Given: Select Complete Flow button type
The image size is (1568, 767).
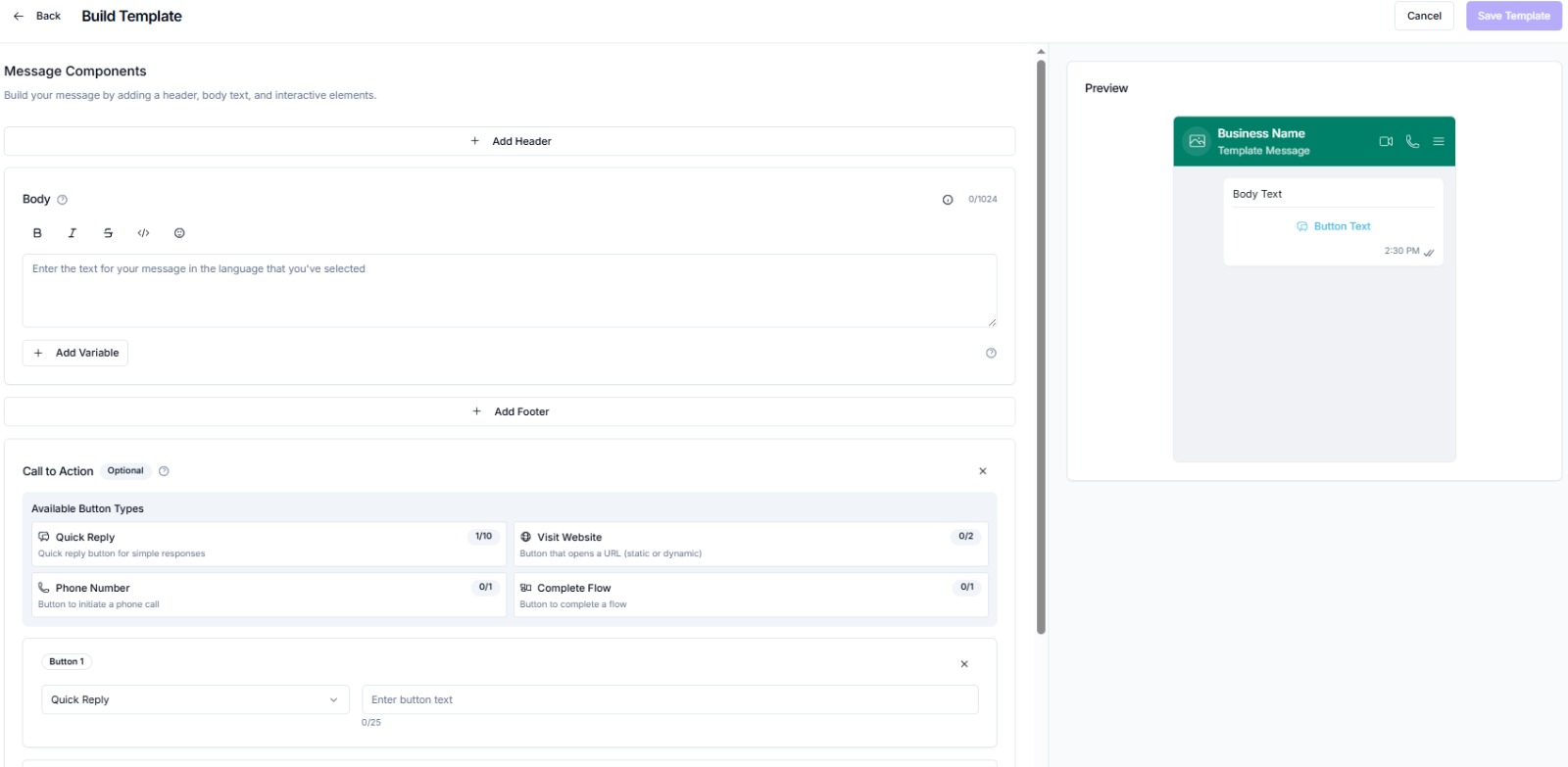Looking at the screenshot, I should [x=750, y=596].
